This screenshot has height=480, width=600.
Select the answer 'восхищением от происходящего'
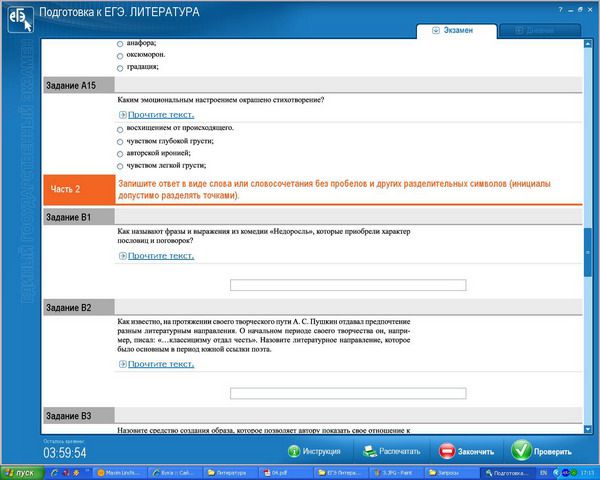coord(120,128)
